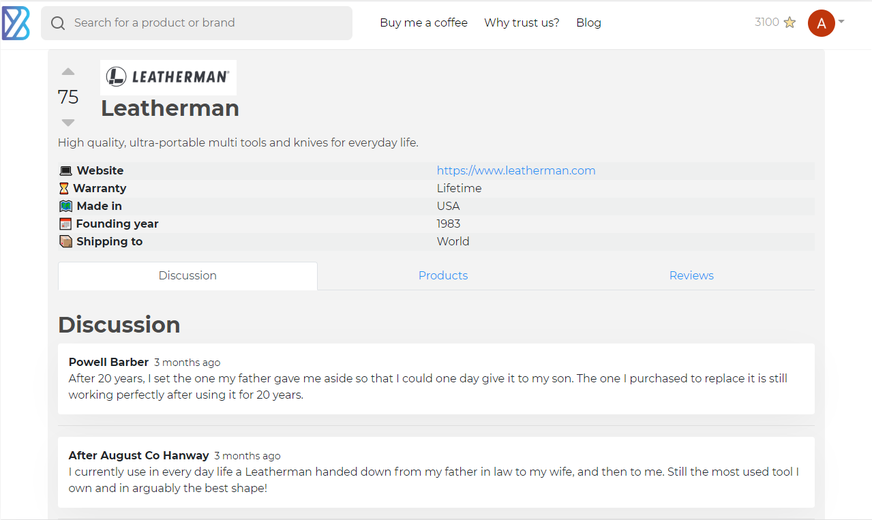
Task: Switch to the Reviews tab
Action: [691, 276]
